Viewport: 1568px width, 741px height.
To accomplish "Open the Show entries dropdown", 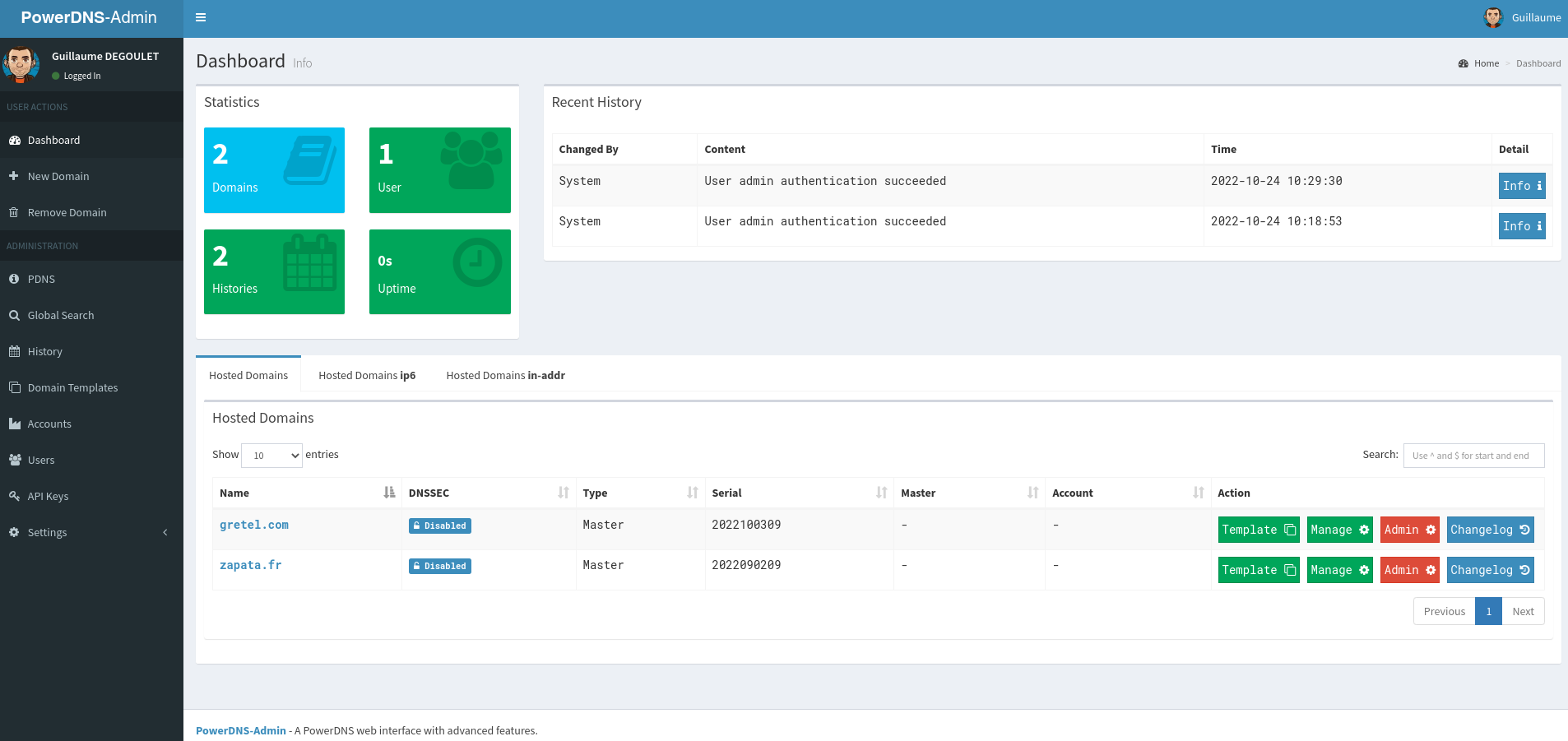I will tap(271, 456).
